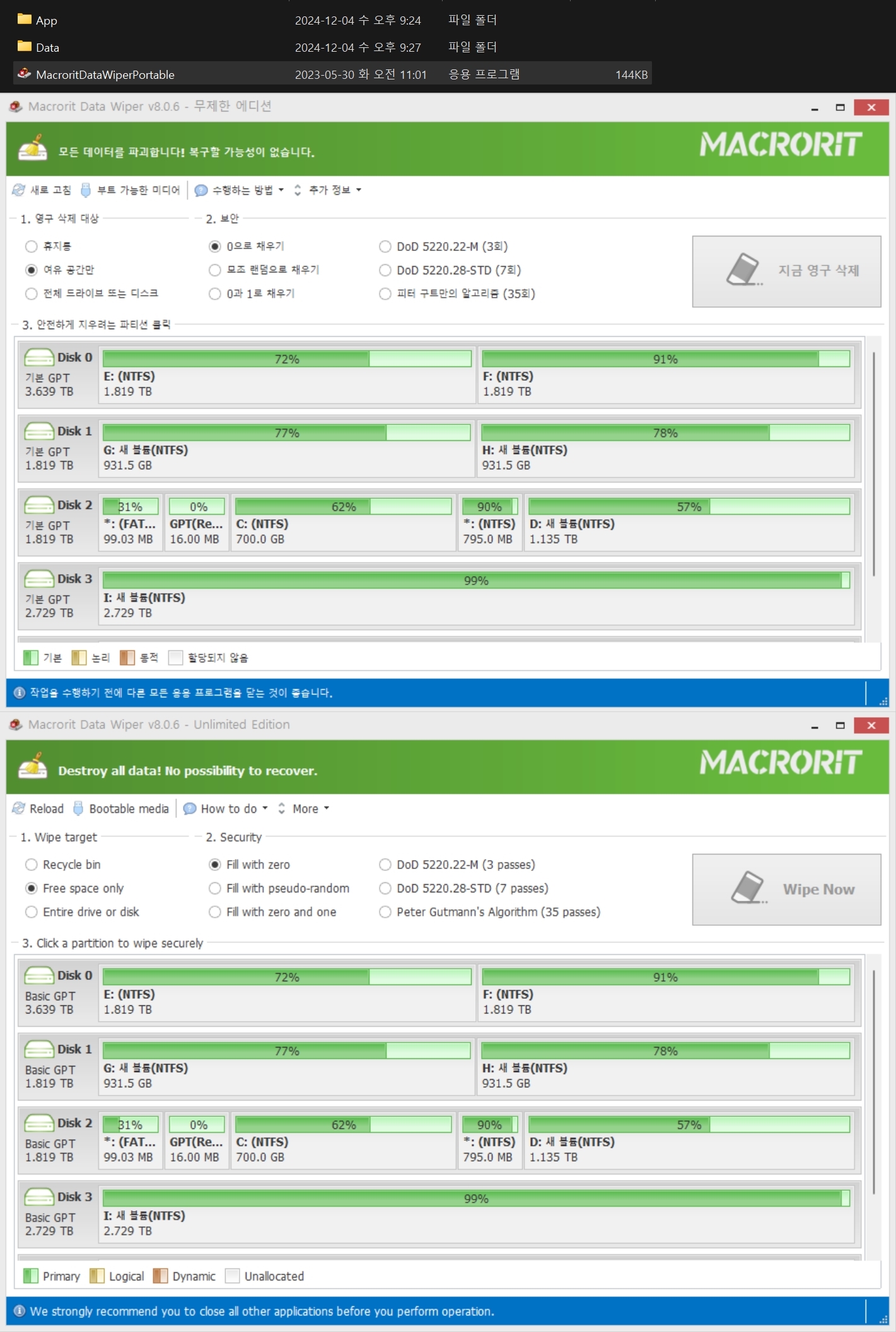Select 휴지통 radio in Korean window
The height and width of the screenshot is (1332, 896).
coord(31,246)
